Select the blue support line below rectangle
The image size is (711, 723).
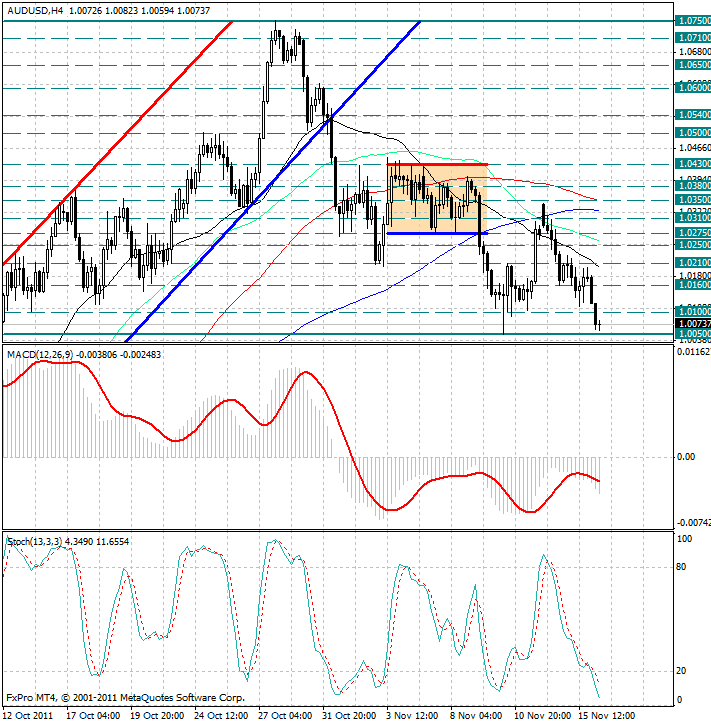[437, 233]
